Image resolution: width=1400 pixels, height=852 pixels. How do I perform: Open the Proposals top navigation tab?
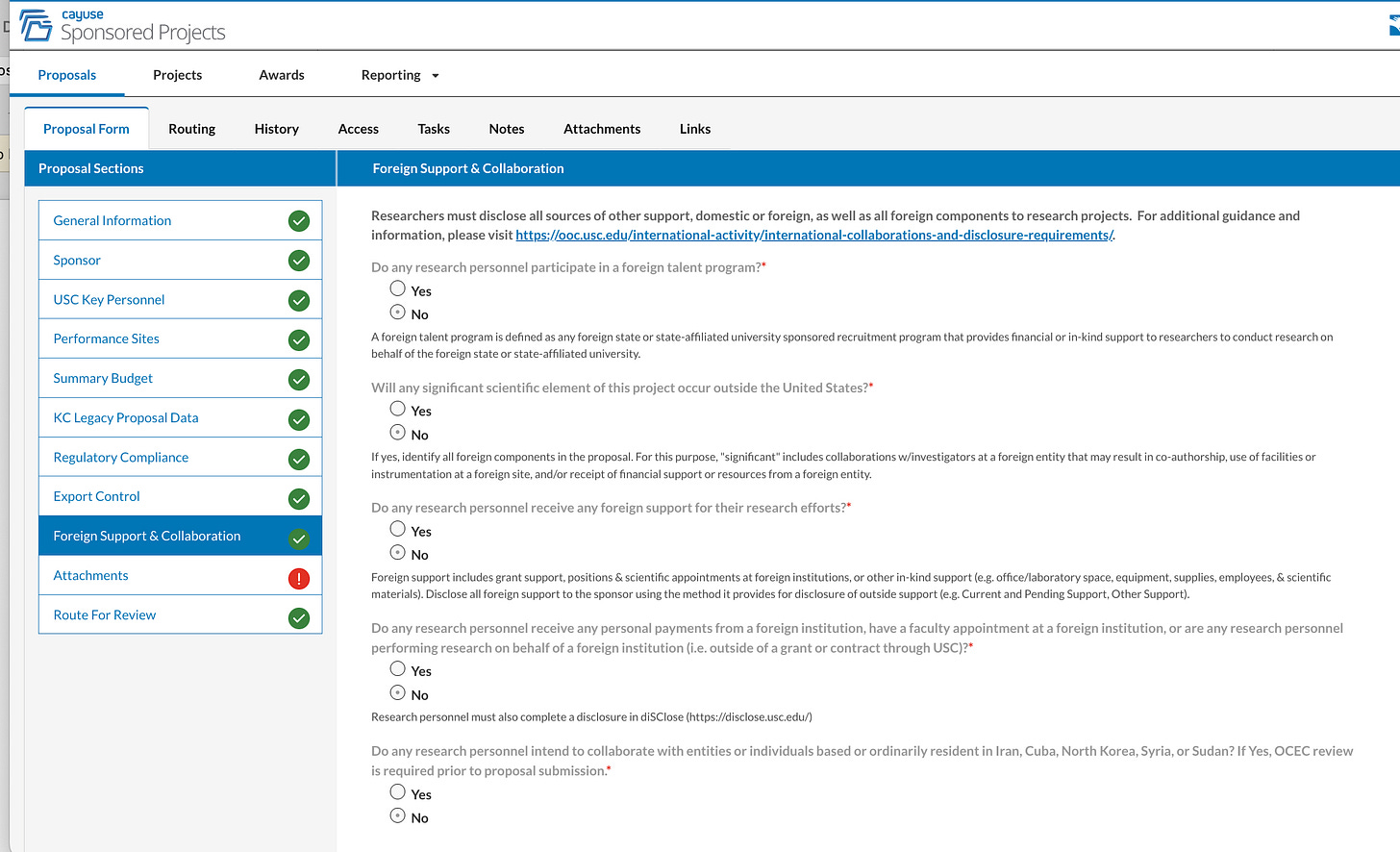click(67, 75)
